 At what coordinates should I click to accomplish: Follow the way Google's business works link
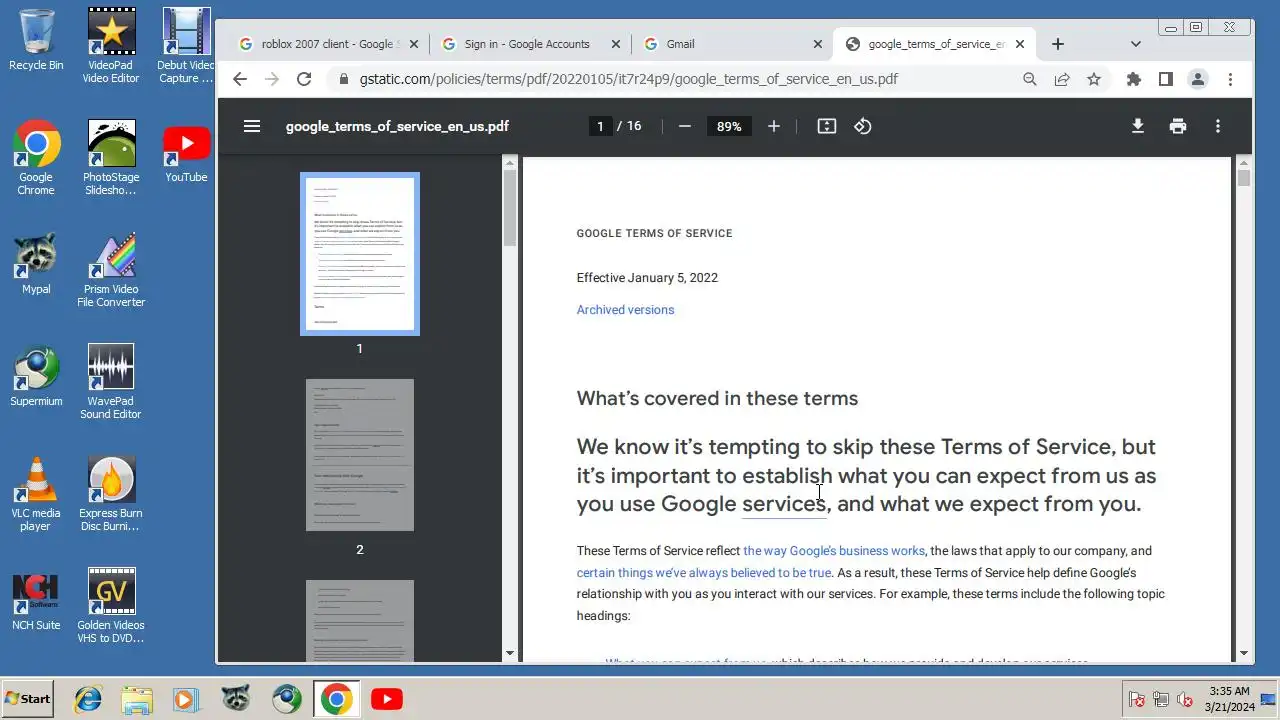click(x=834, y=551)
